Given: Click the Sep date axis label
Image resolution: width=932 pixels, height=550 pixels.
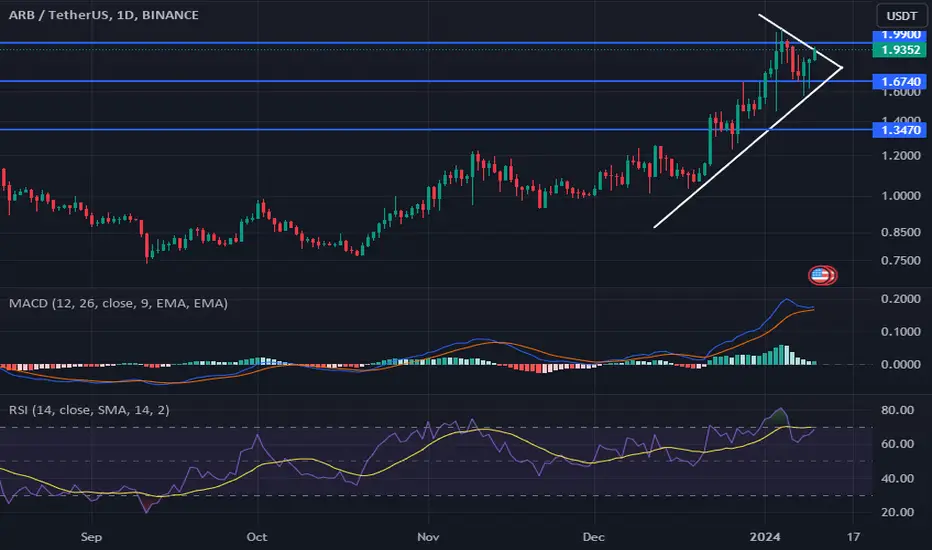Looking at the screenshot, I should [91, 537].
